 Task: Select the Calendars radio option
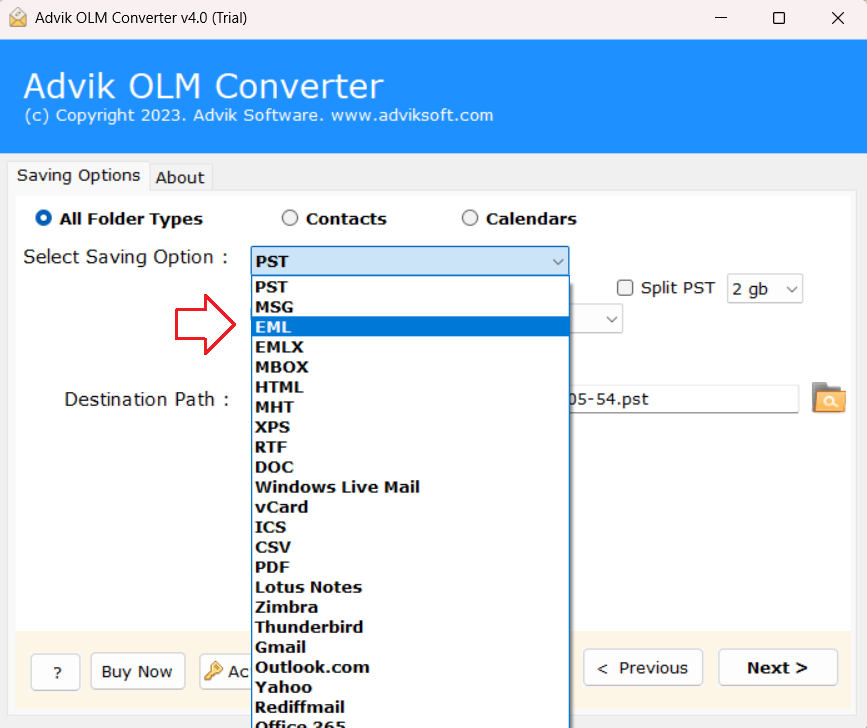[x=470, y=218]
